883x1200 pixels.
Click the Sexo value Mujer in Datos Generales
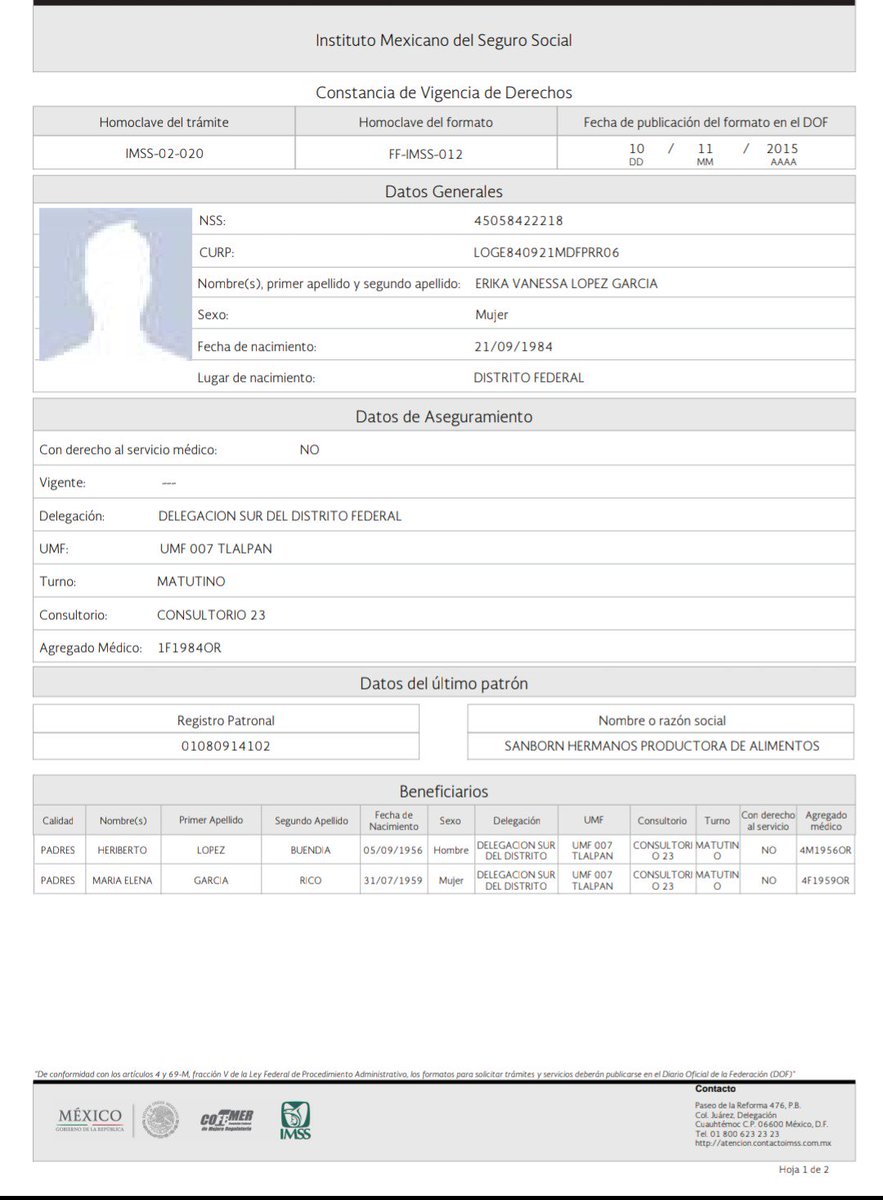pos(492,315)
